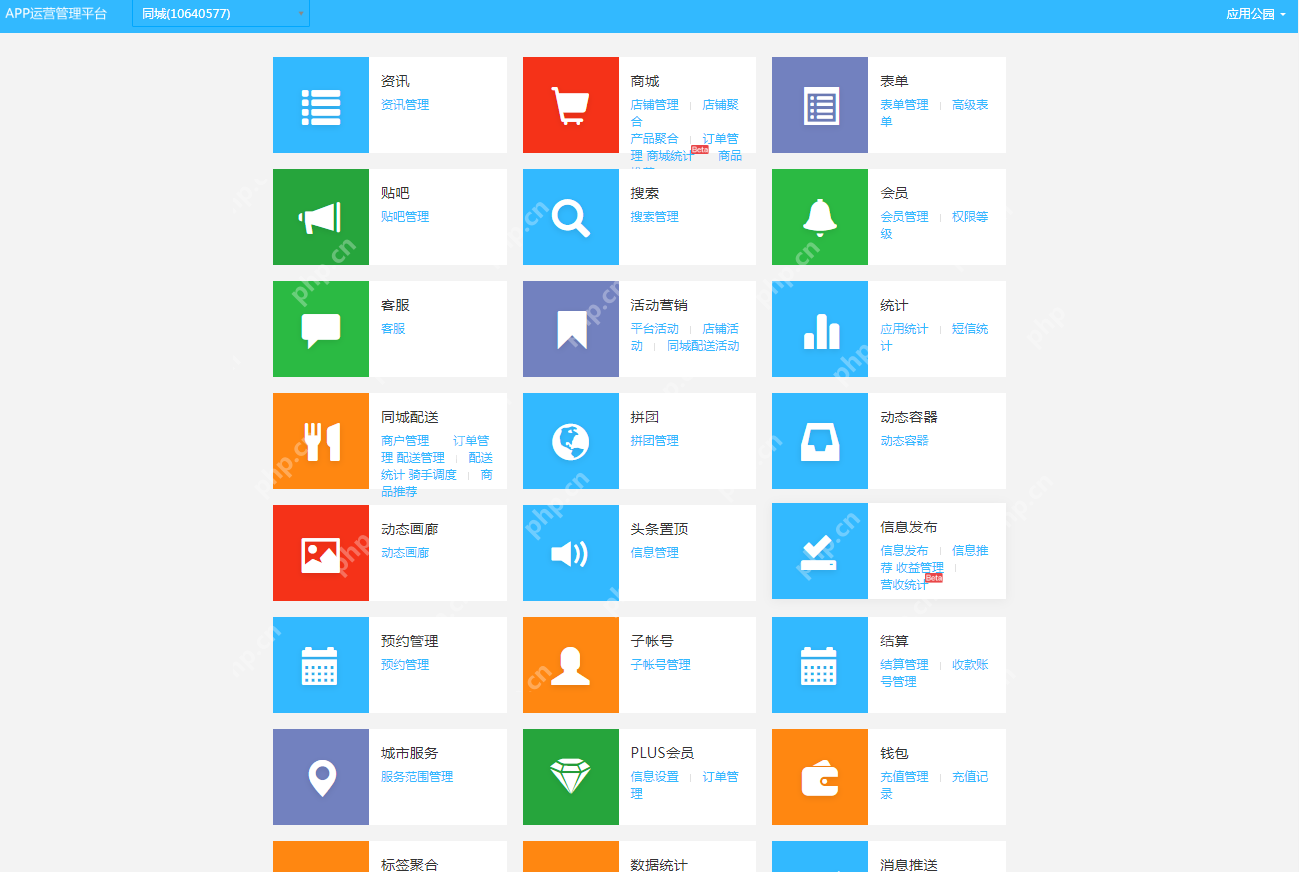Click the 头条置顶 loudspeaker icon
Viewport: 1299px width, 872px height.
570,553
